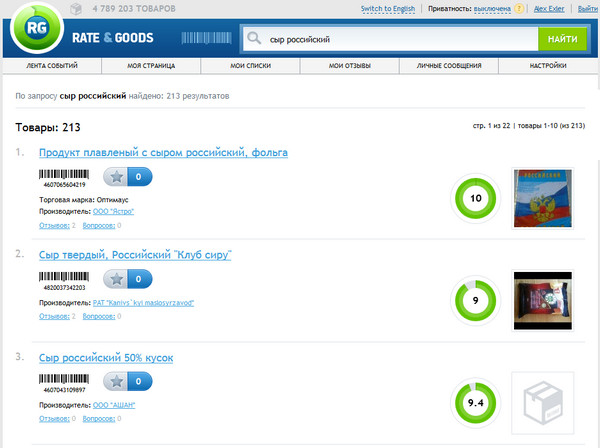Open Отзывов link of first product
Screen dimensions: 600x448
[x=54, y=224]
